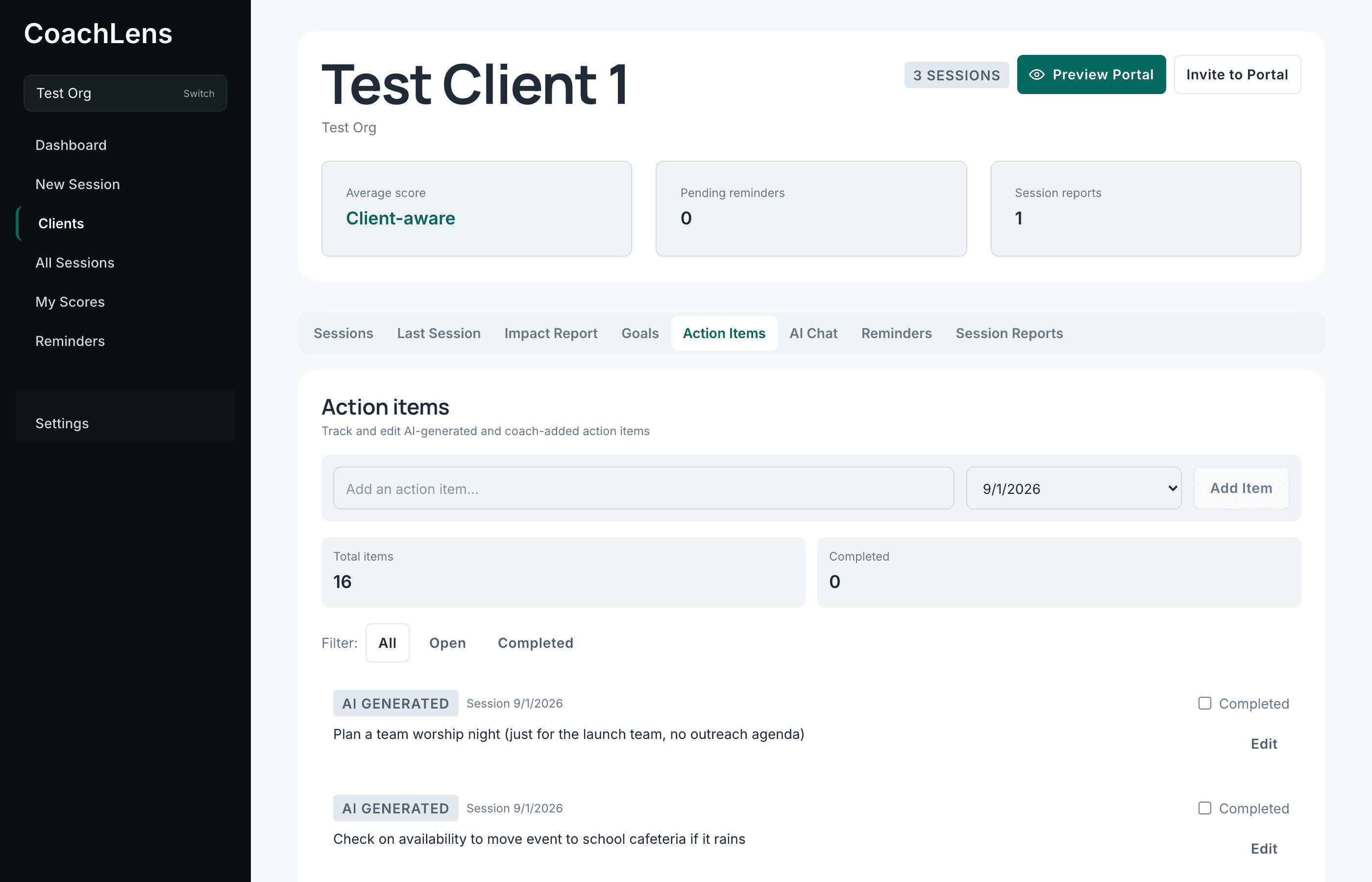Image resolution: width=1372 pixels, height=882 pixels.
Task: Select the Action Items tab
Action: click(724, 333)
